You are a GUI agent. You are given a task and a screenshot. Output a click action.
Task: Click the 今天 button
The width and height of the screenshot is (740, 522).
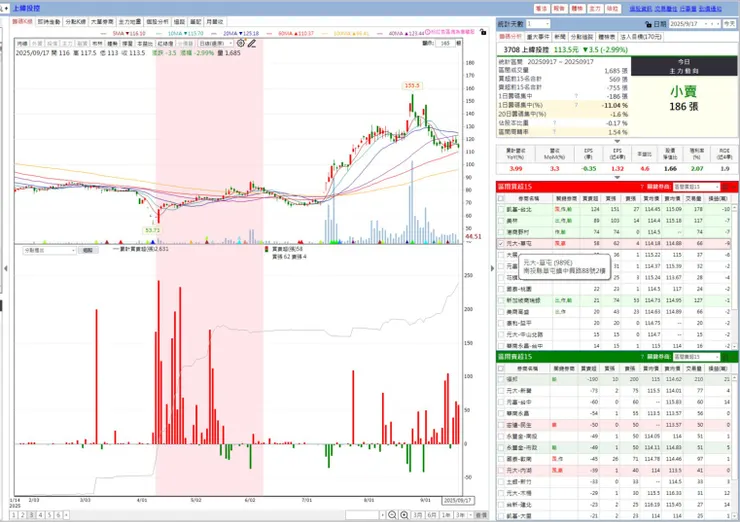point(729,24)
